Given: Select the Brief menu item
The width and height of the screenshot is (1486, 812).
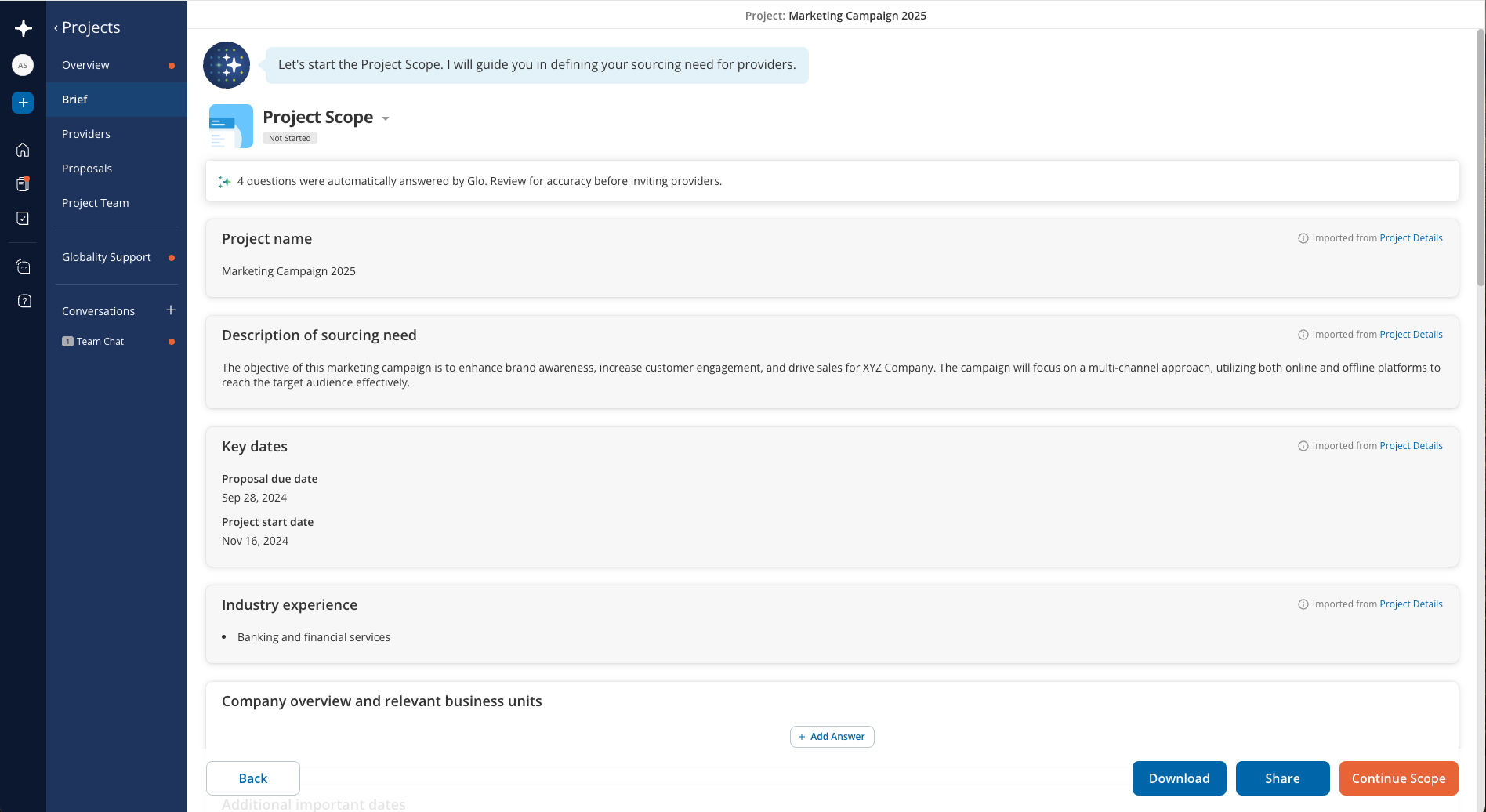Looking at the screenshot, I should coord(117,100).
